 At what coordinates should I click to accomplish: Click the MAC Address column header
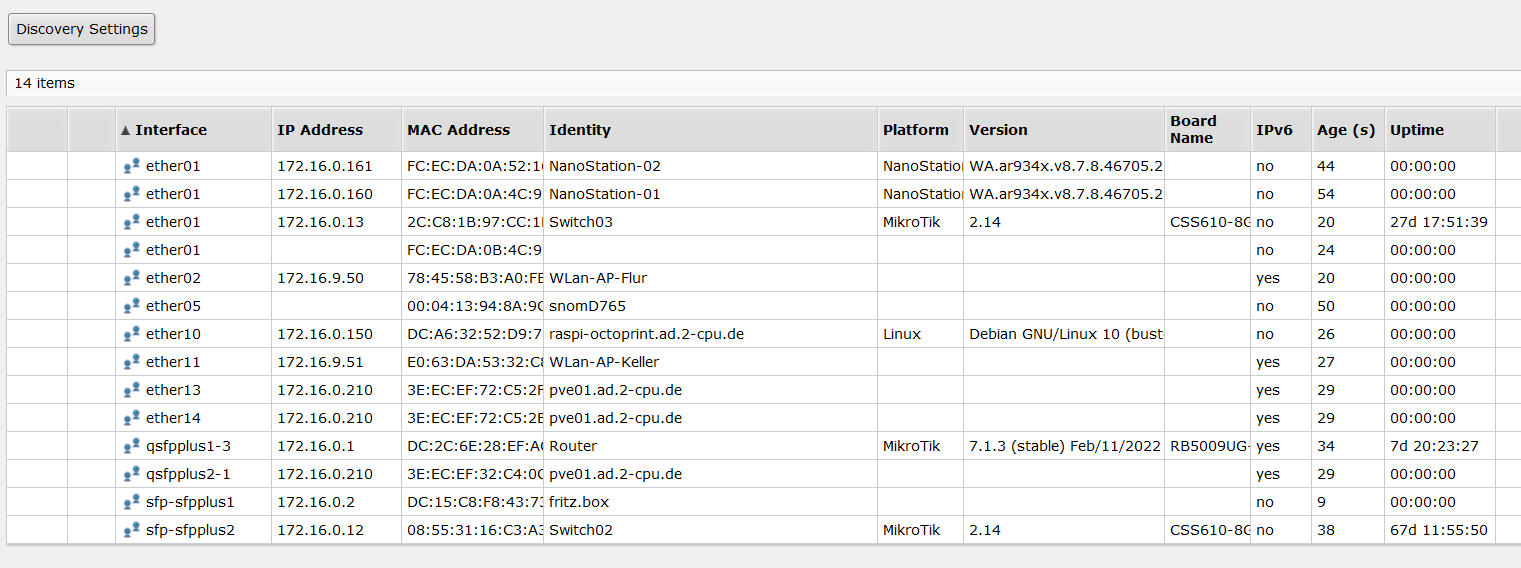click(458, 130)
